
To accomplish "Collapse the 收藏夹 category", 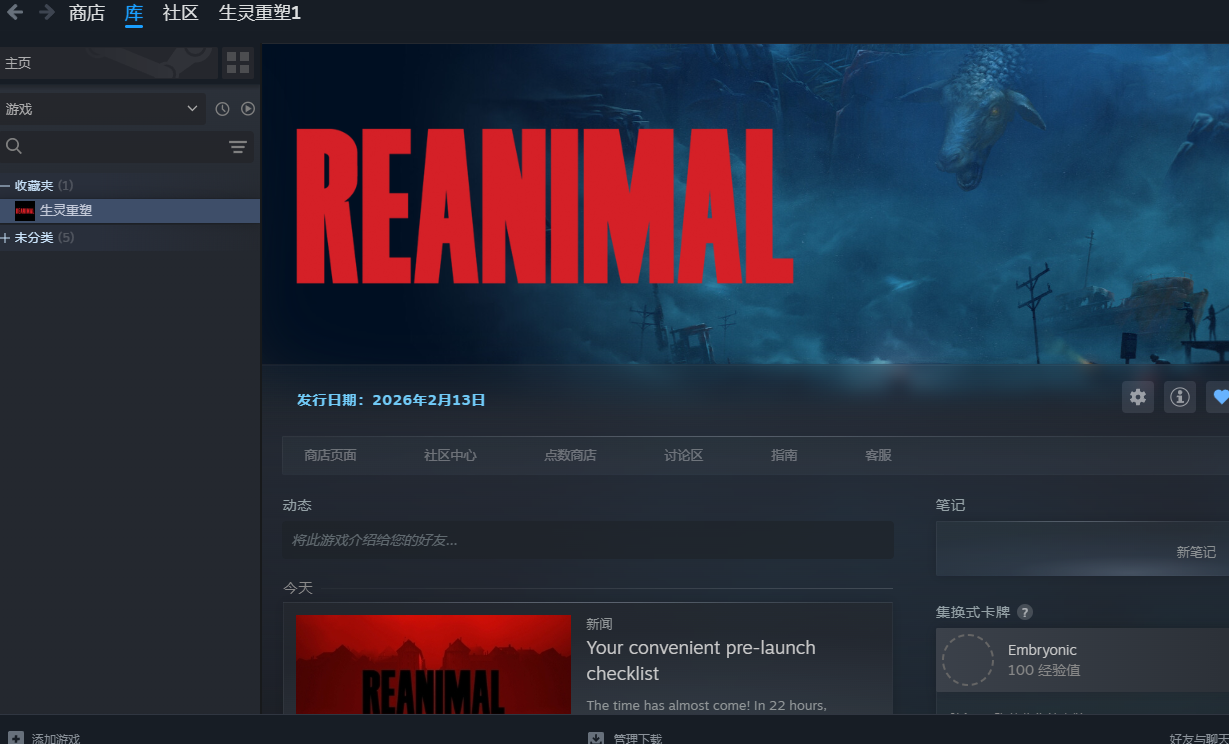I will click(6, 186).
